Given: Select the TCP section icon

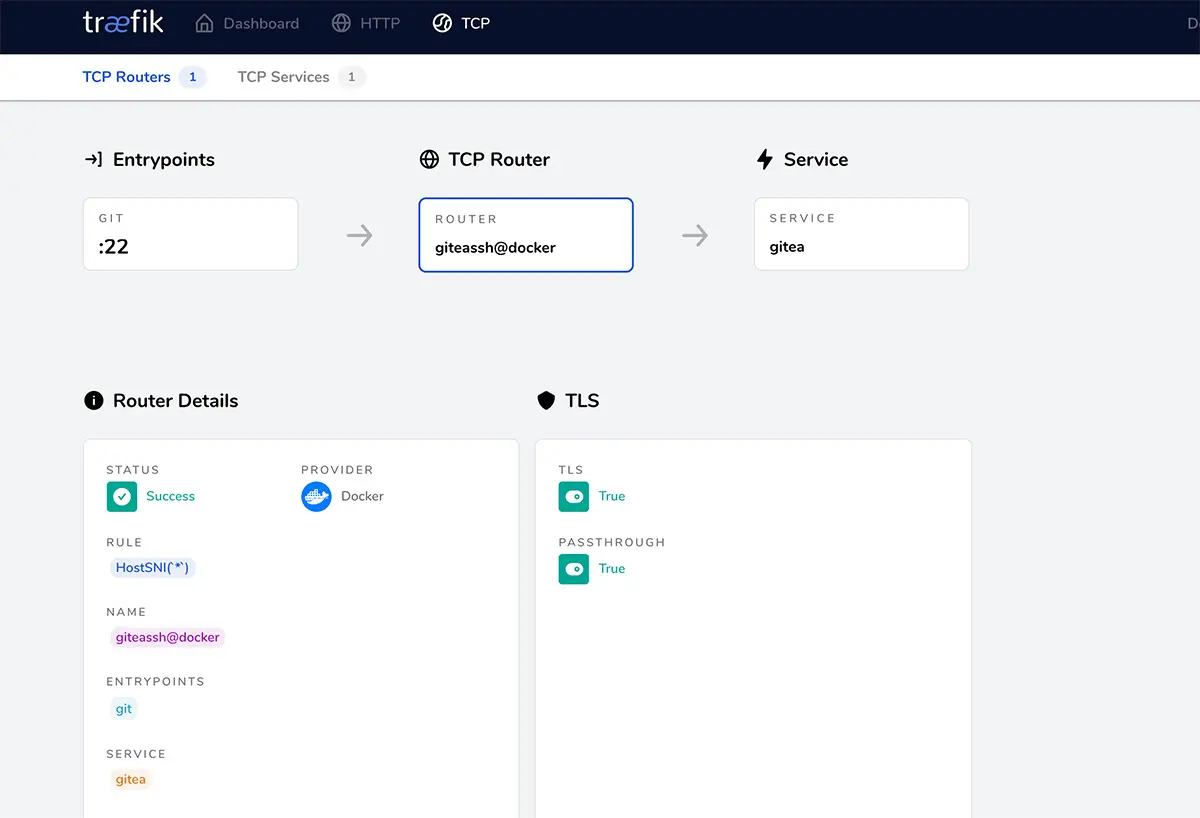Looking at the screenshot, I should coord(440,22).
